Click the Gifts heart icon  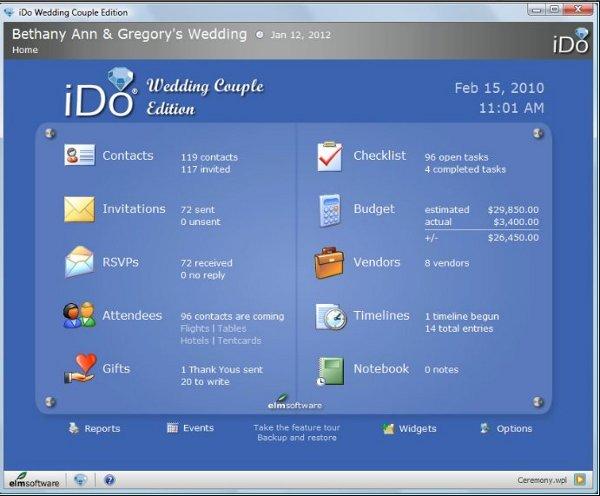[x=78, y=369]
